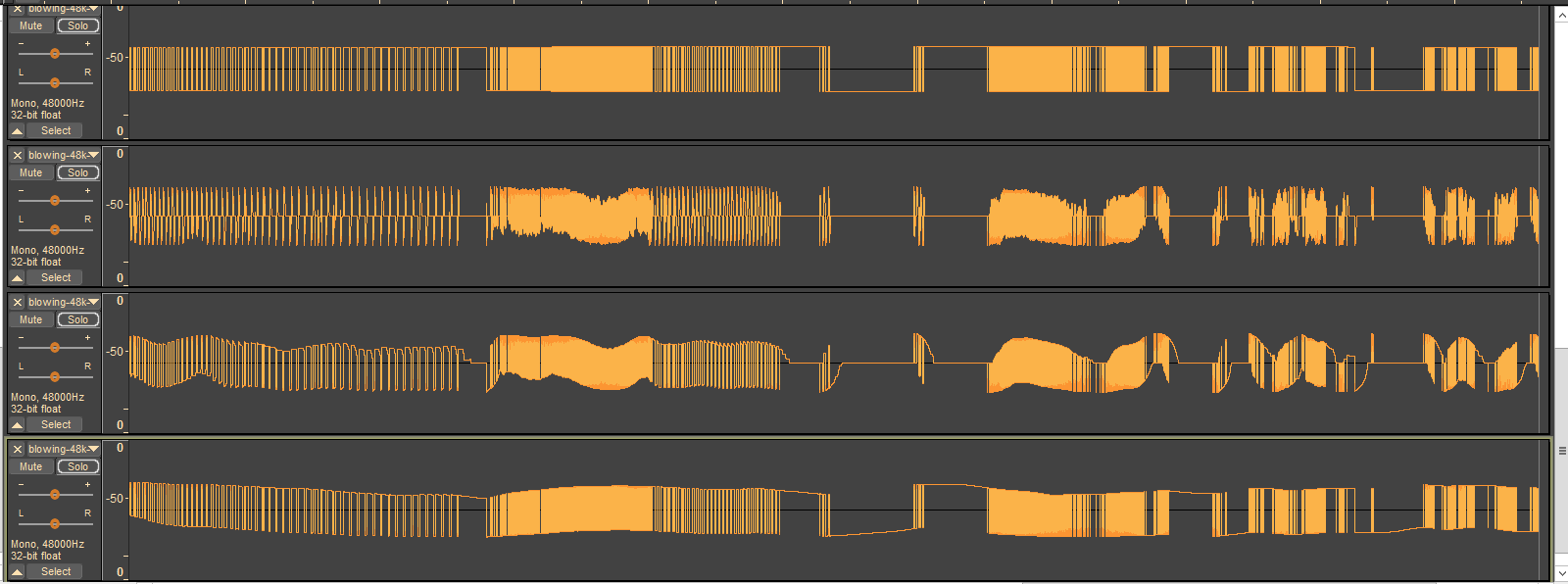Click the pan slider knob on the bottom track
The width and height of the screenshot is (1568, 584).
pyautogui.click(x=55, y=524)
